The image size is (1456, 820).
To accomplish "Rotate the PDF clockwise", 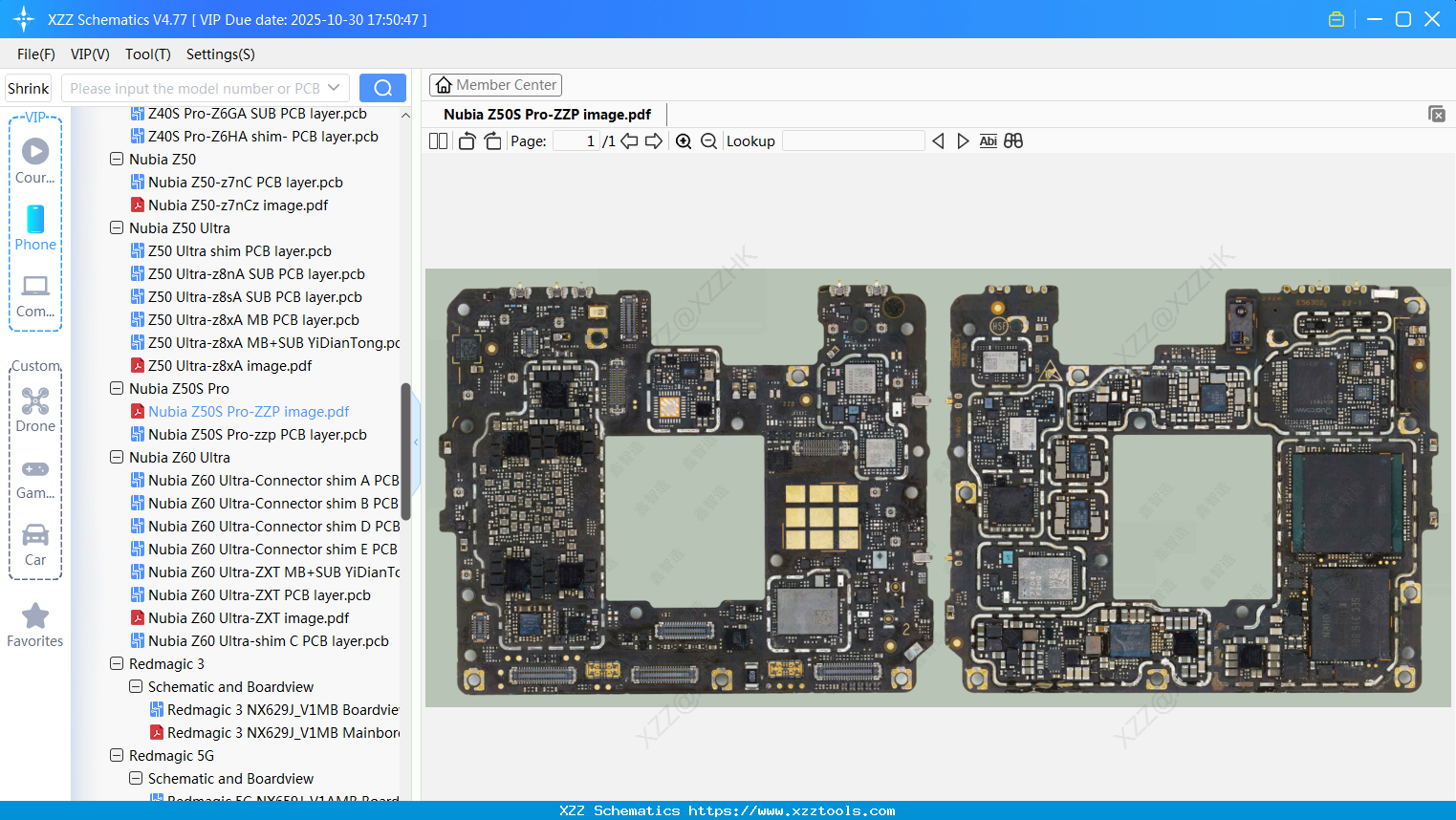I will pyautogui.click(x=492, y=140).
